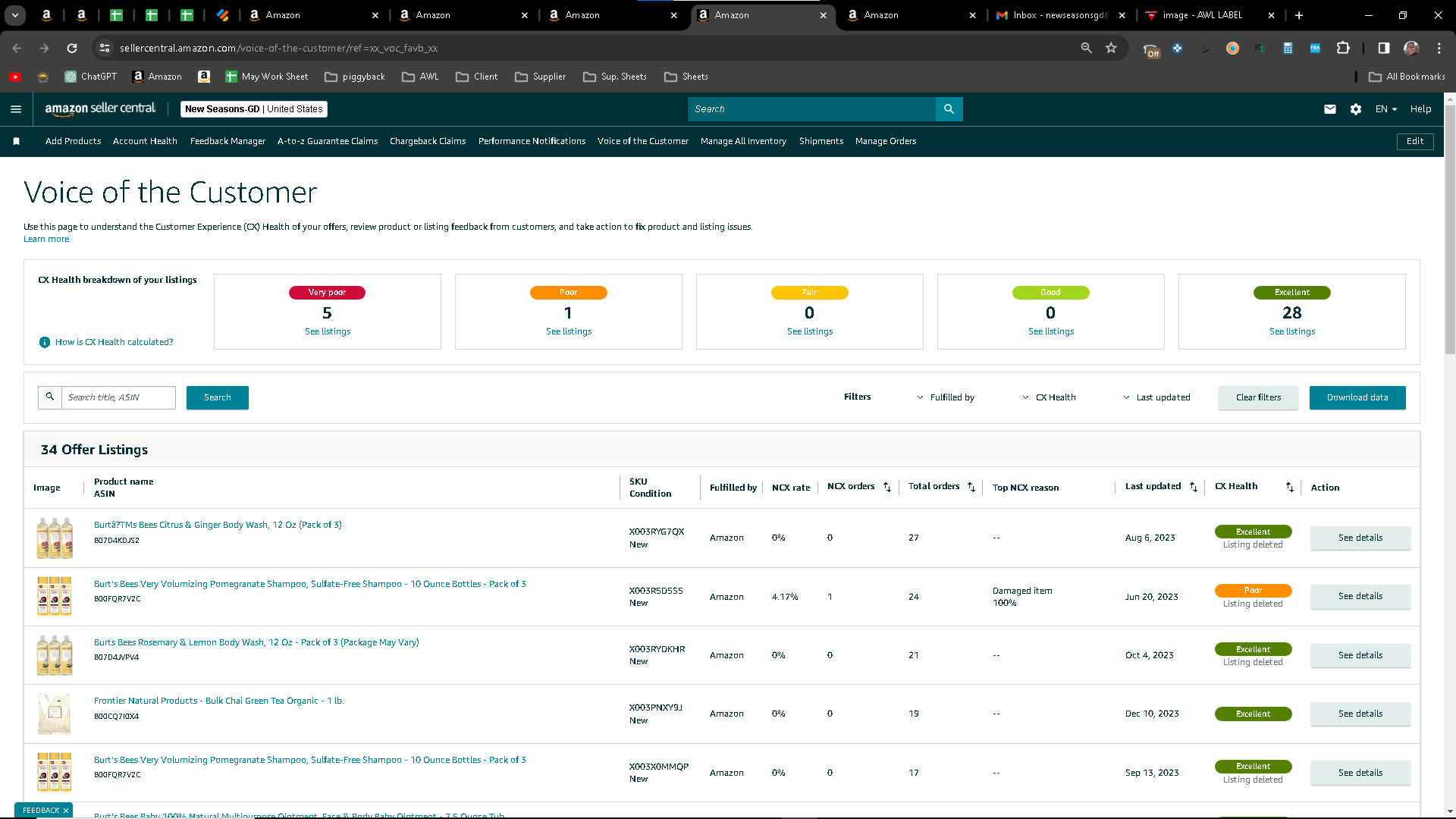Reload the page with browser refresh icon
This screenshot has height=819, width=1456.
tap(72, 48)
